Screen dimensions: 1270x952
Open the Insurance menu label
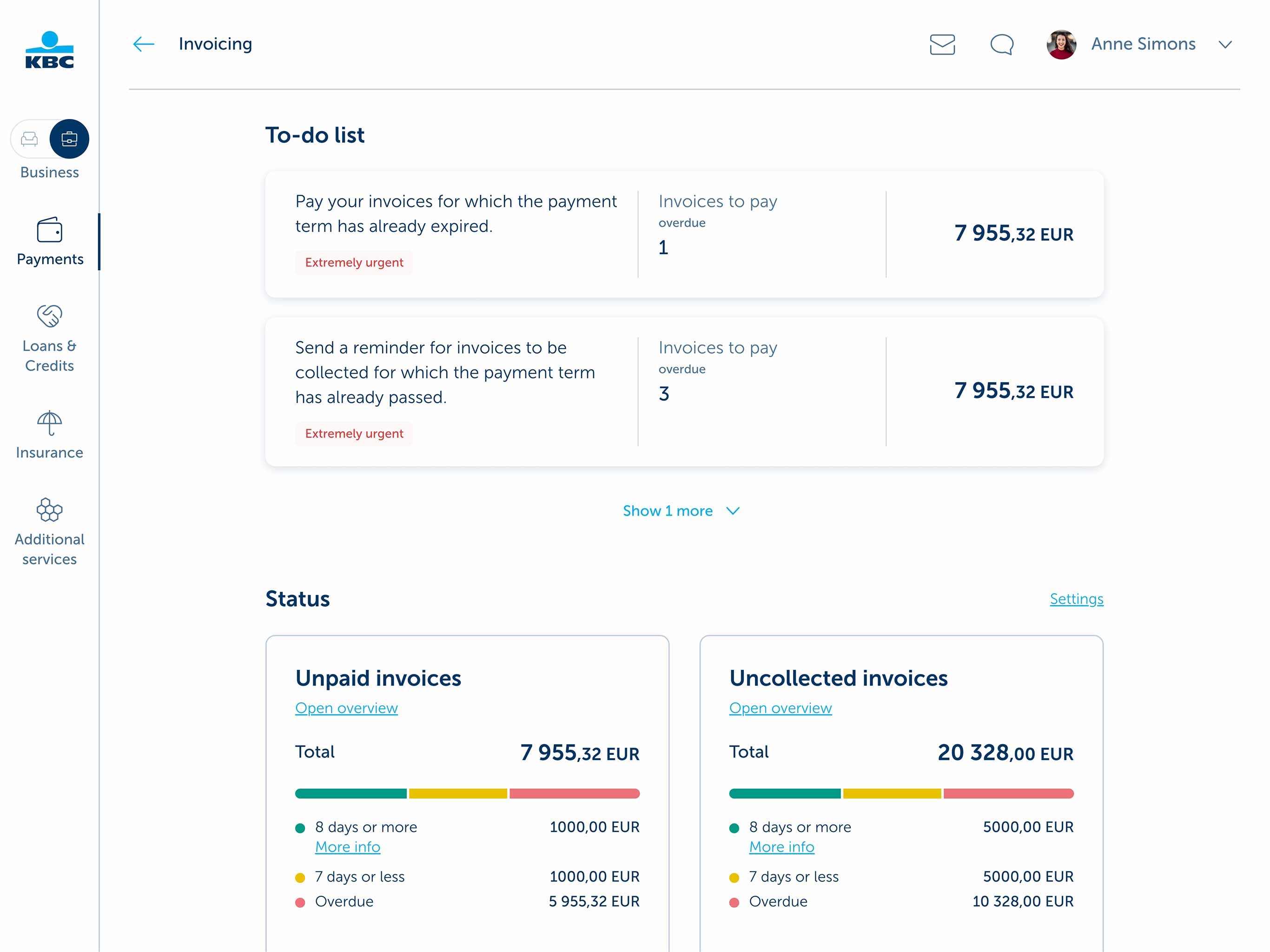(49, 452)
